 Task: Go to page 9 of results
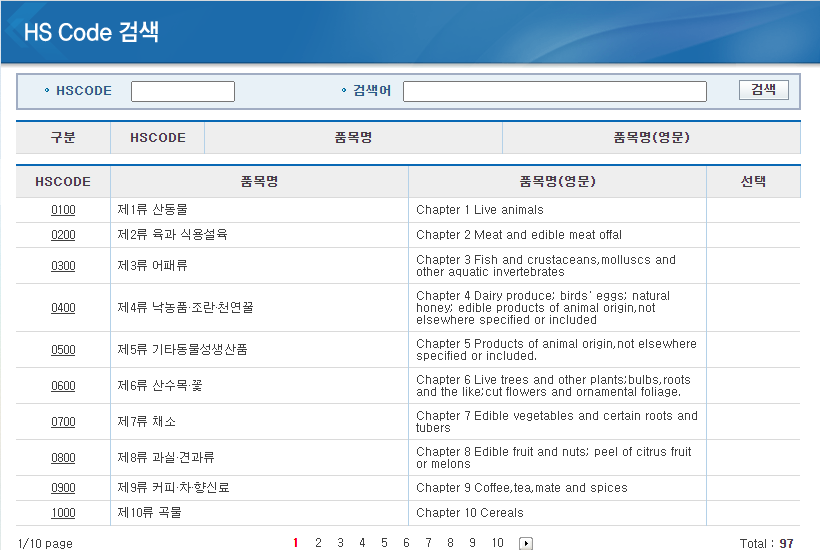(472, 543)
